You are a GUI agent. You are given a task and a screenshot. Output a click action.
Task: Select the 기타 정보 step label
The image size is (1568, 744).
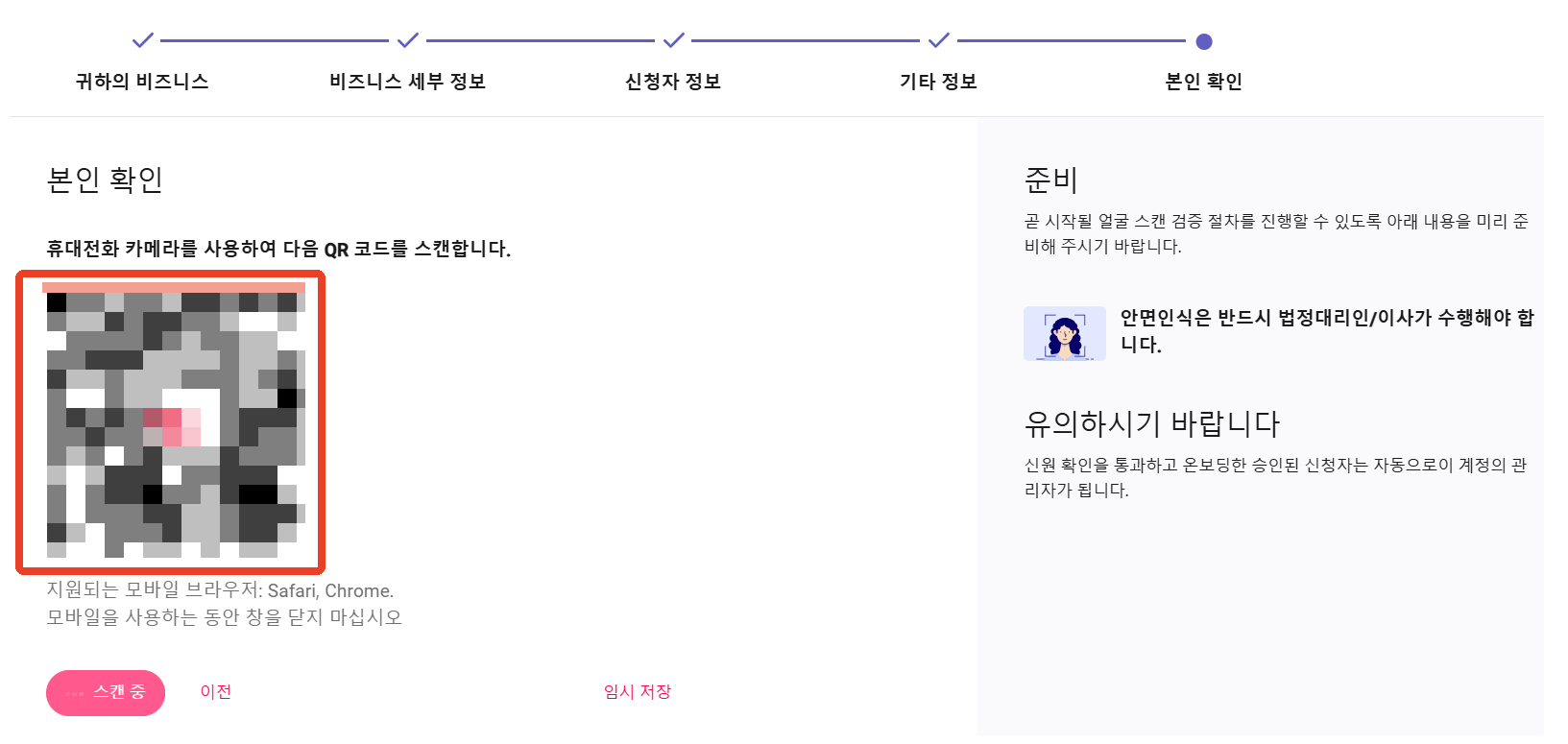tap(938, 82)
